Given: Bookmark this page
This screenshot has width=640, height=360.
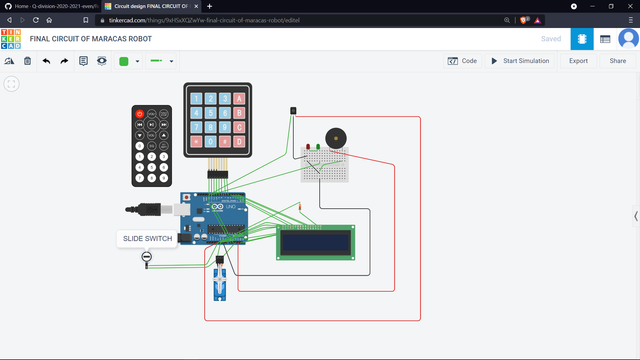Looking at the screenshot, I should click(85, 20).
